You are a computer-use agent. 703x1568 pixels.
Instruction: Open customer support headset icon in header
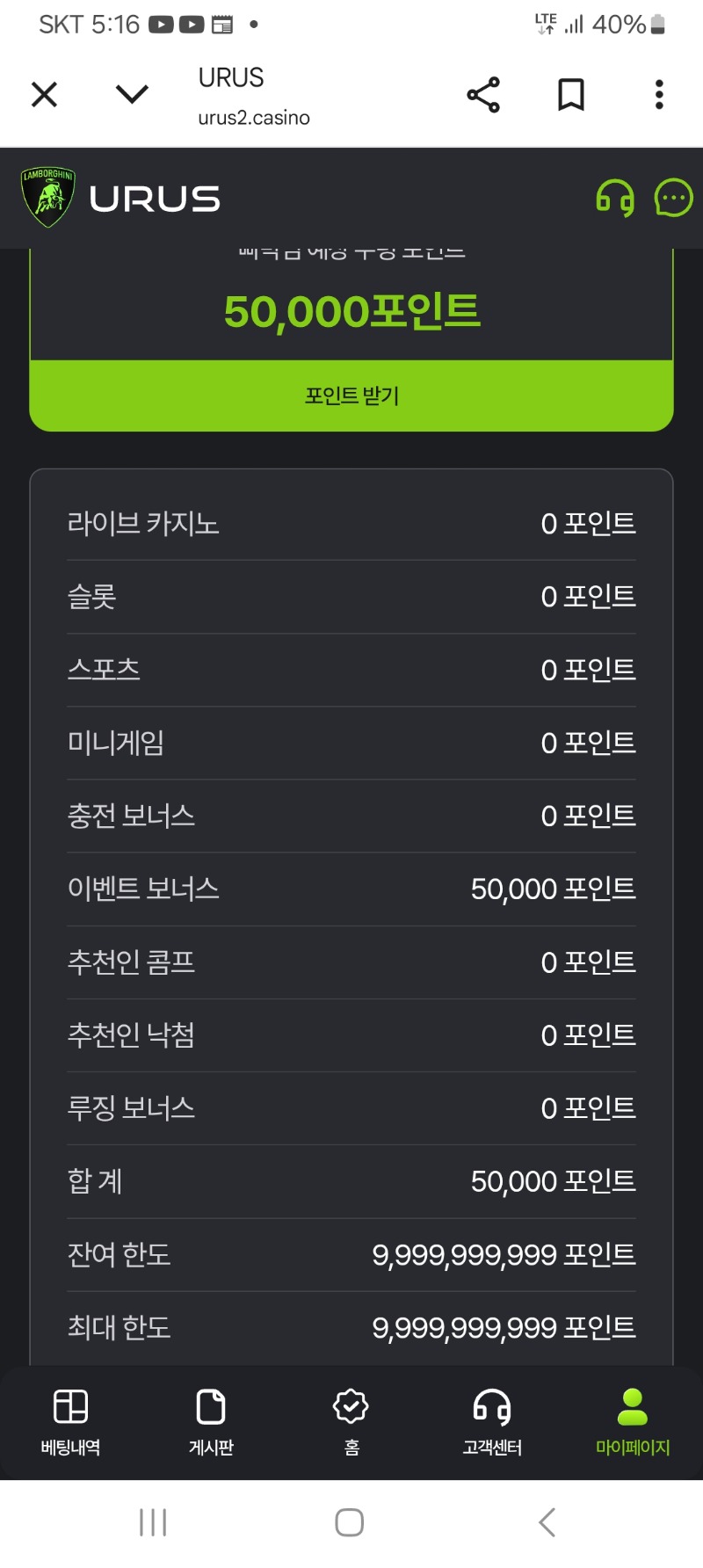(x=615, y=199)
